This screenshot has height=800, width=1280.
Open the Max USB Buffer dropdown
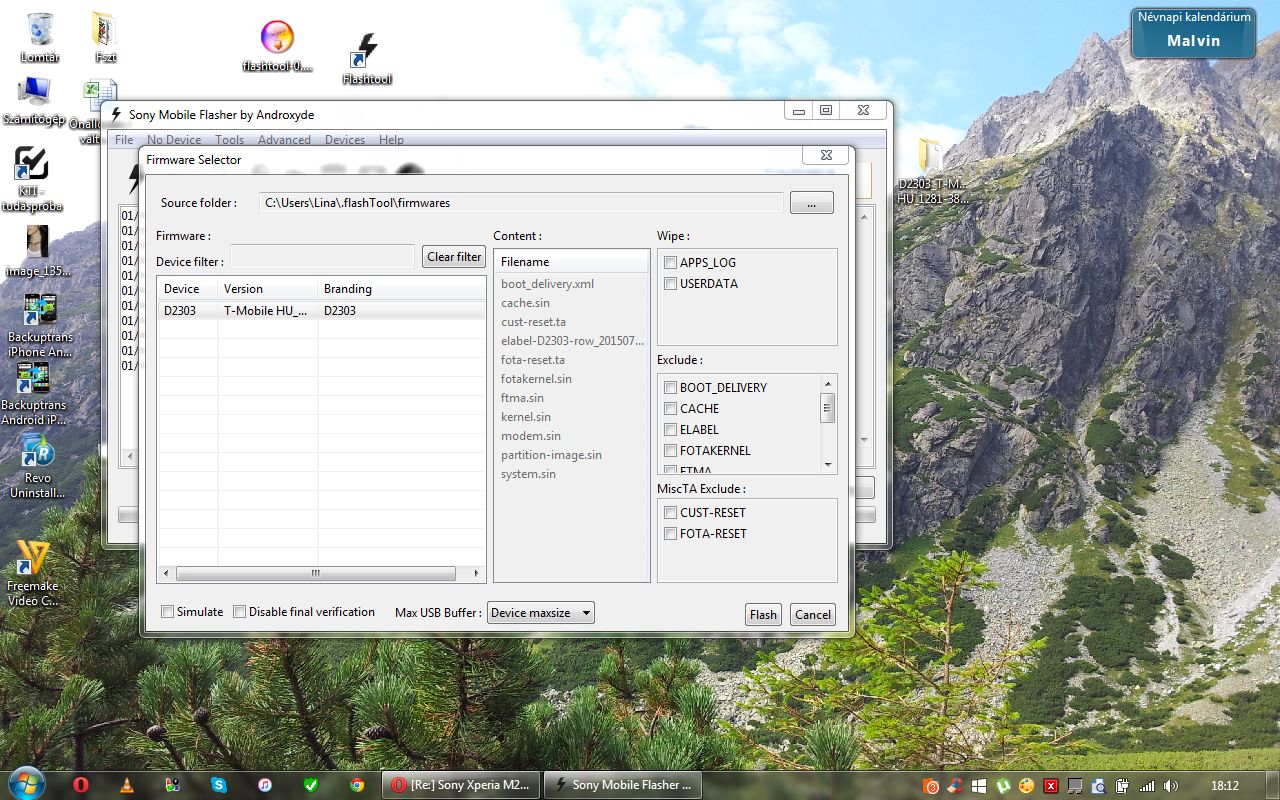click(541, 613)
